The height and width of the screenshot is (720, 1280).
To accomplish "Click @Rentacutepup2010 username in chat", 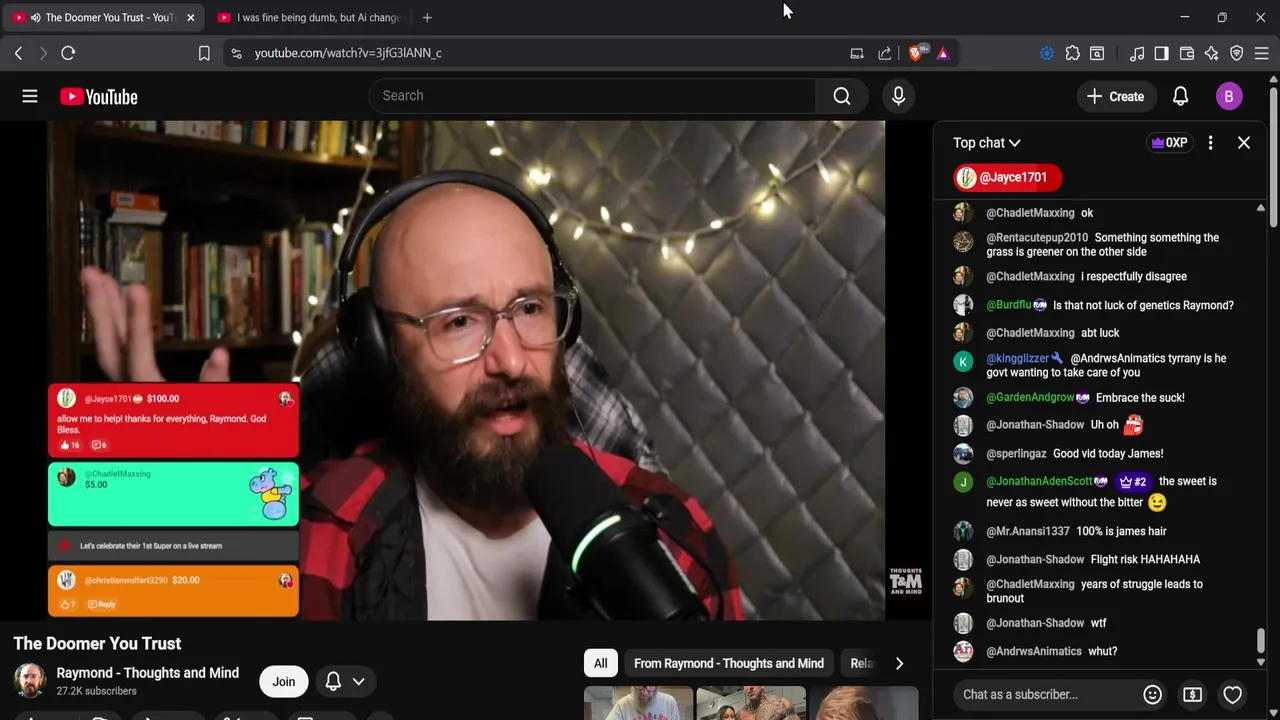I will pyautogui.click(x=1037, y=238).
